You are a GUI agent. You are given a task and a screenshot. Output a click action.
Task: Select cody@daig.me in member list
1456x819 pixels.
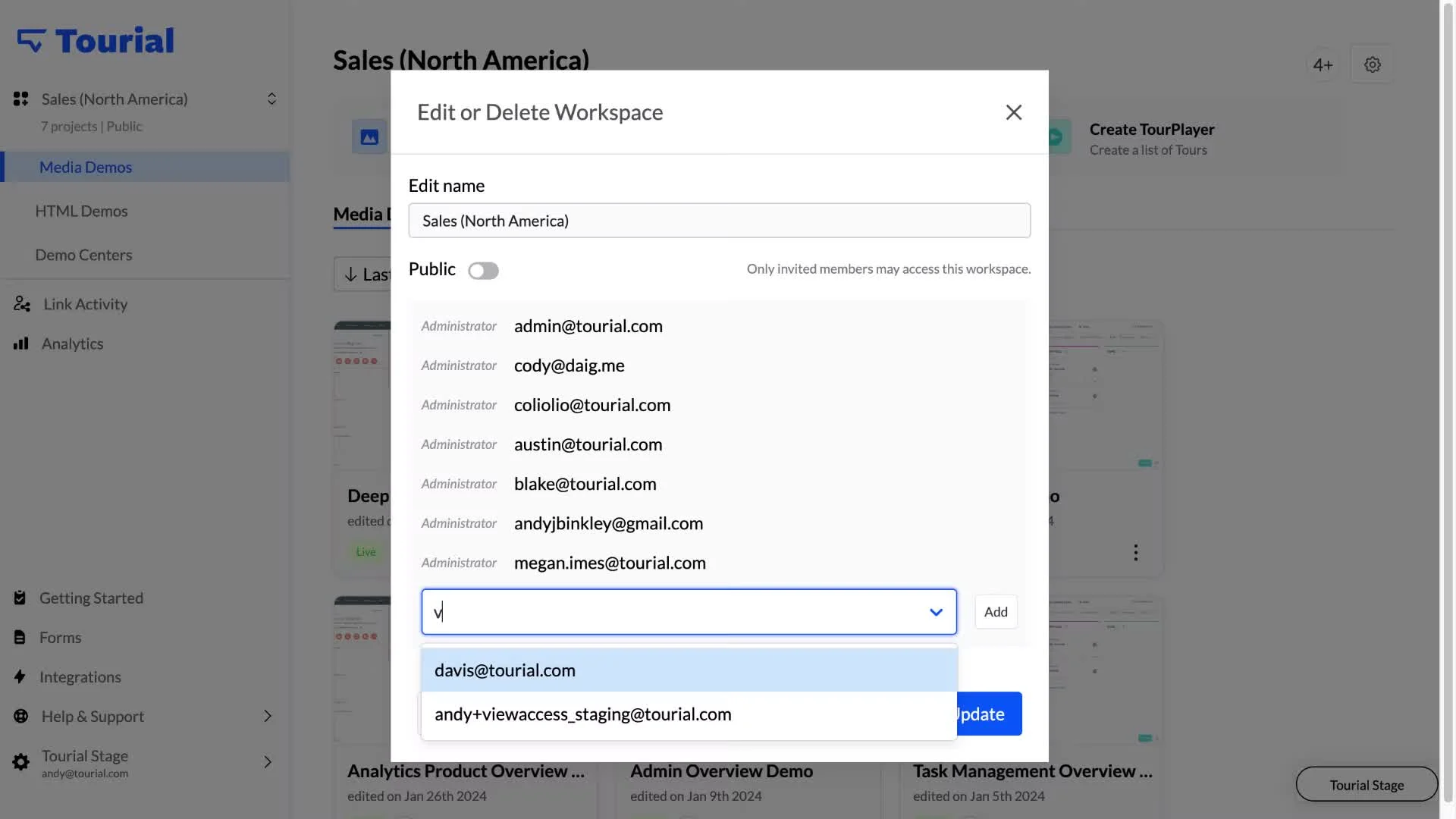pyautogui.click(x=569, y=366)
